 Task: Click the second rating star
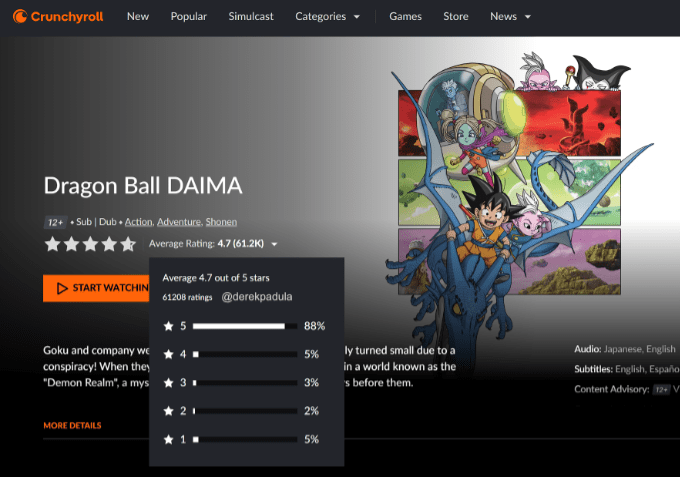point(71,244)
